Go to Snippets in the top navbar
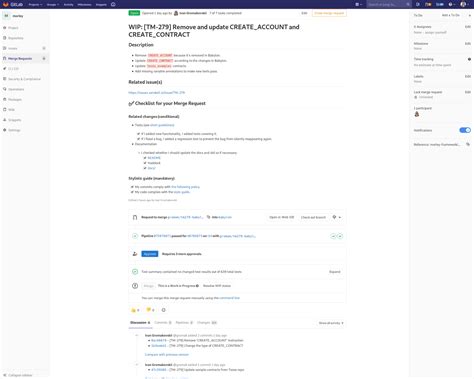 [101, 5]
